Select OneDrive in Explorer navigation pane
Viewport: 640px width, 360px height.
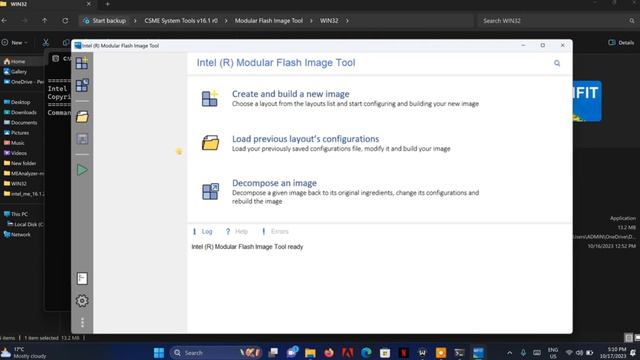click(x=23, y=82)
